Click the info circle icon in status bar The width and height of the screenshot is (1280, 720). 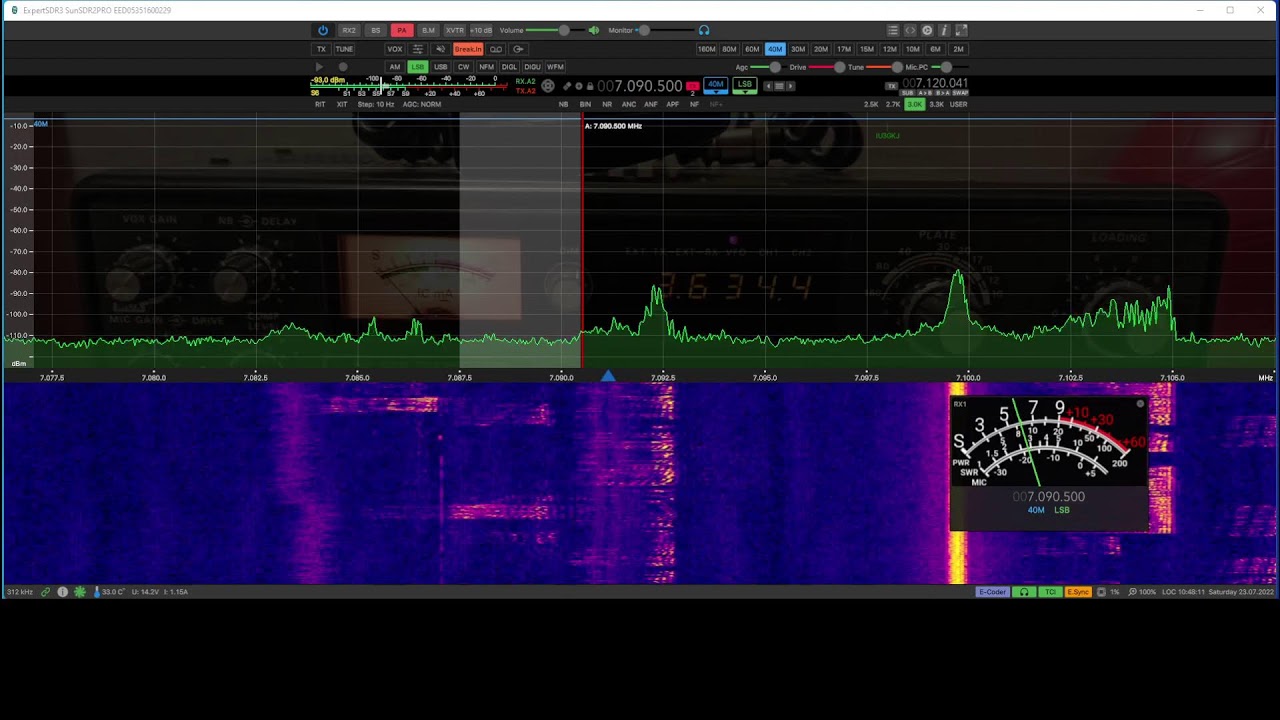pyautogui.click(x=62, y=592)
